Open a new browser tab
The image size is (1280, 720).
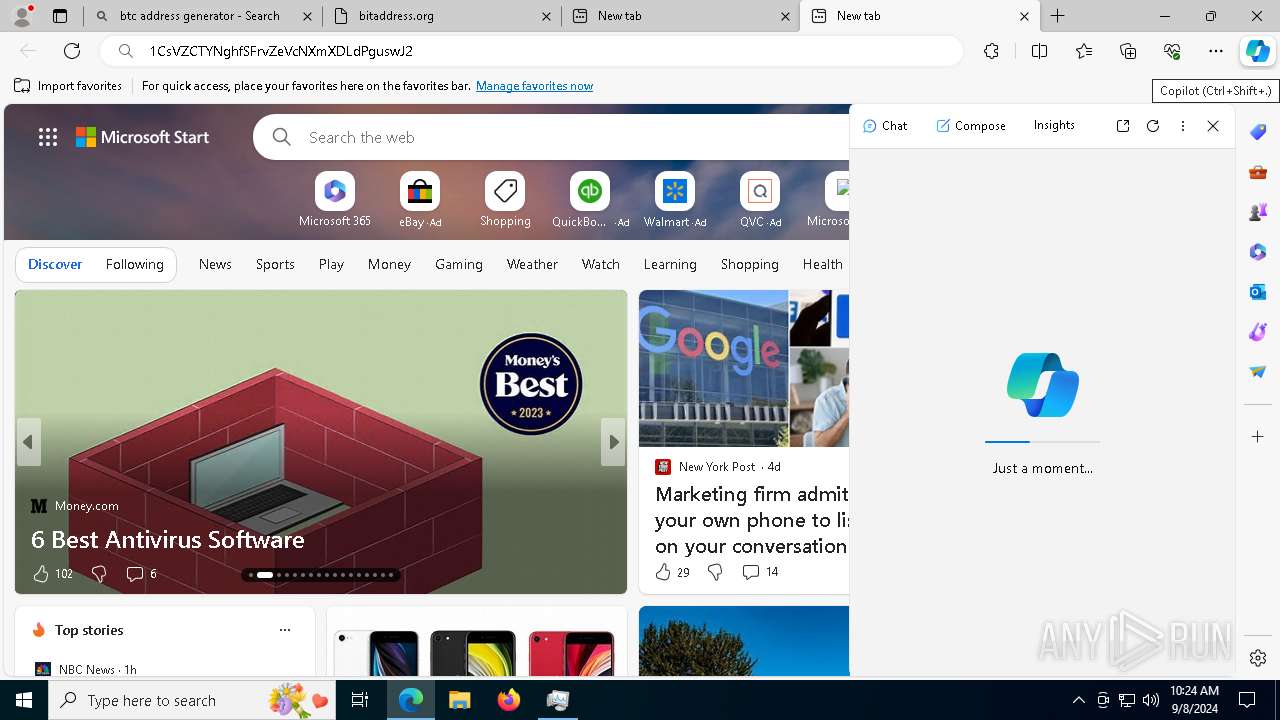pos(1058,16)
